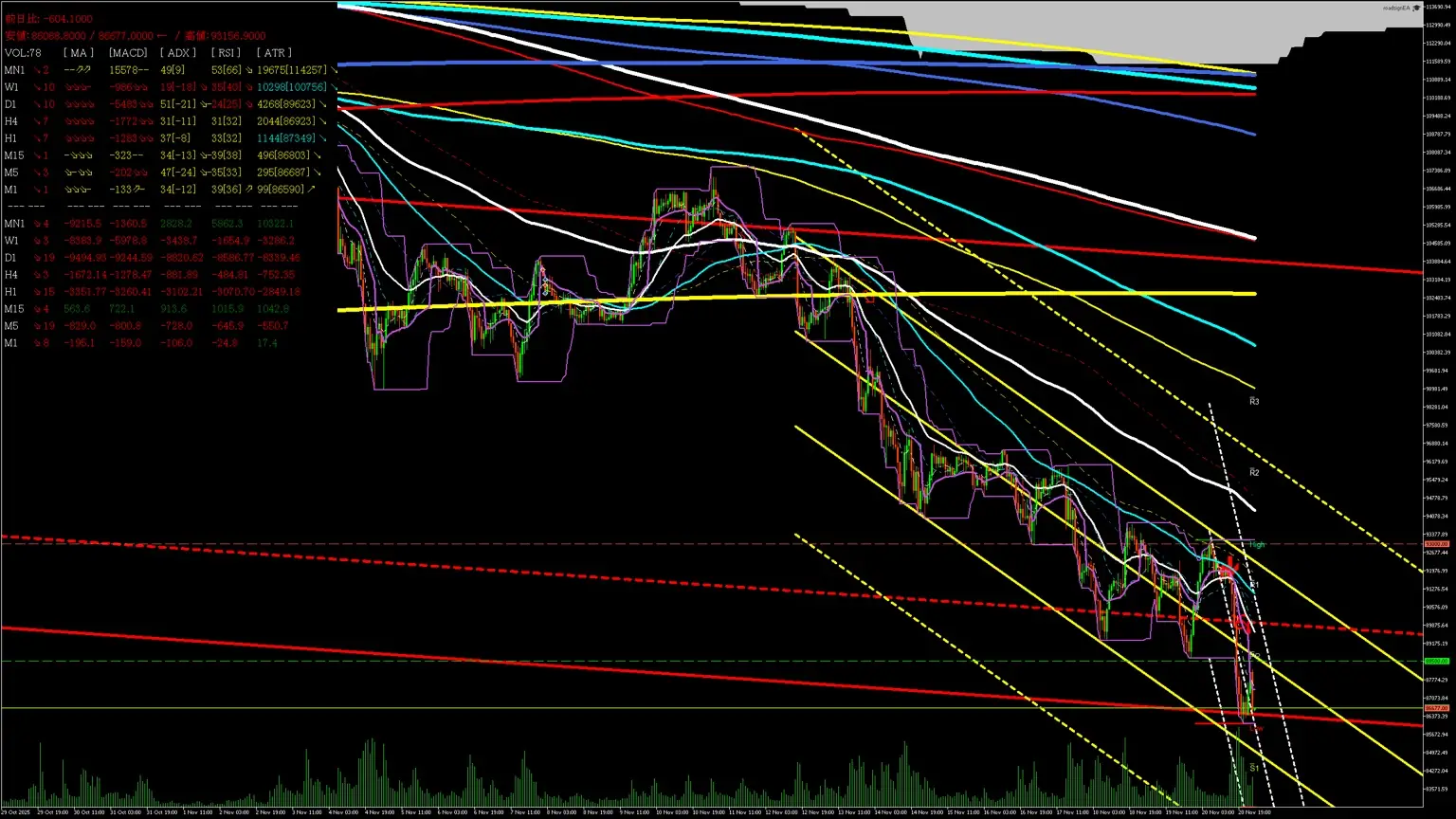Click the roadsignEA expert advisor hat icon
This screenshot has height=819, width=1456.
pos(1416,8)
